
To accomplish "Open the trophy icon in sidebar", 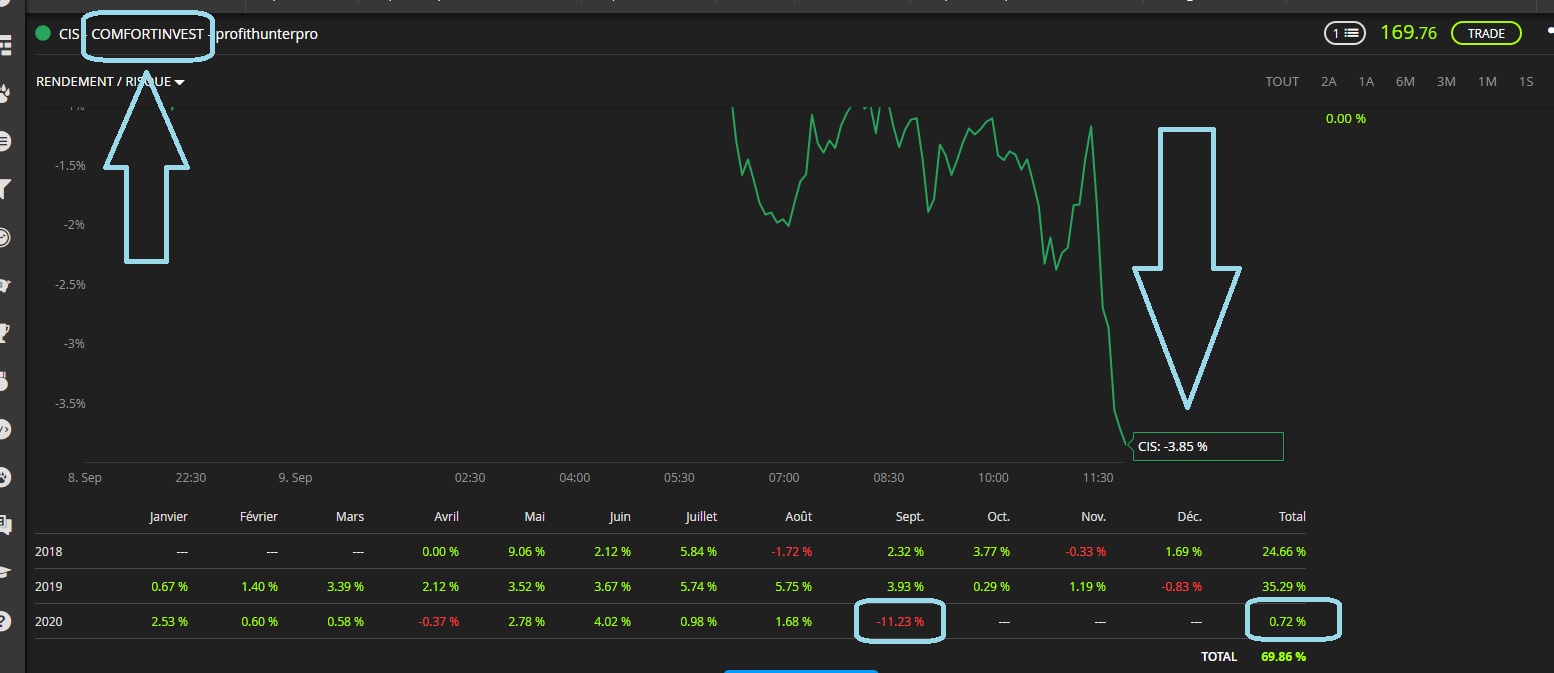I will point(5,332).
